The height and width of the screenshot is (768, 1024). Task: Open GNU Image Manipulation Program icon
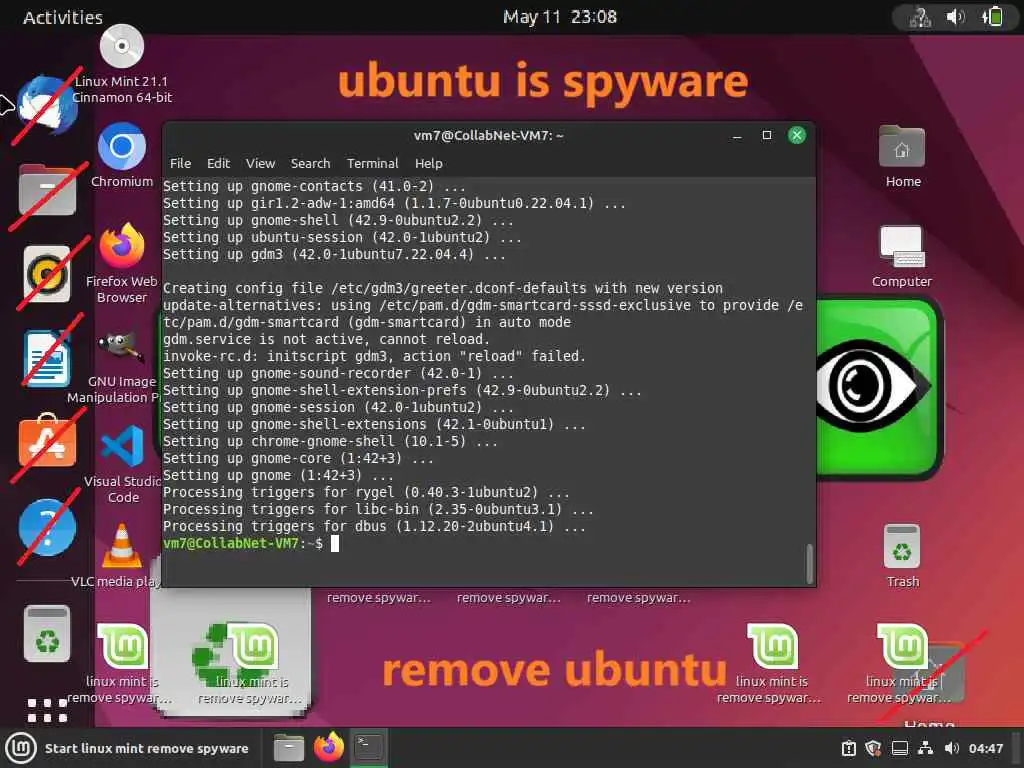coord(121,346)
